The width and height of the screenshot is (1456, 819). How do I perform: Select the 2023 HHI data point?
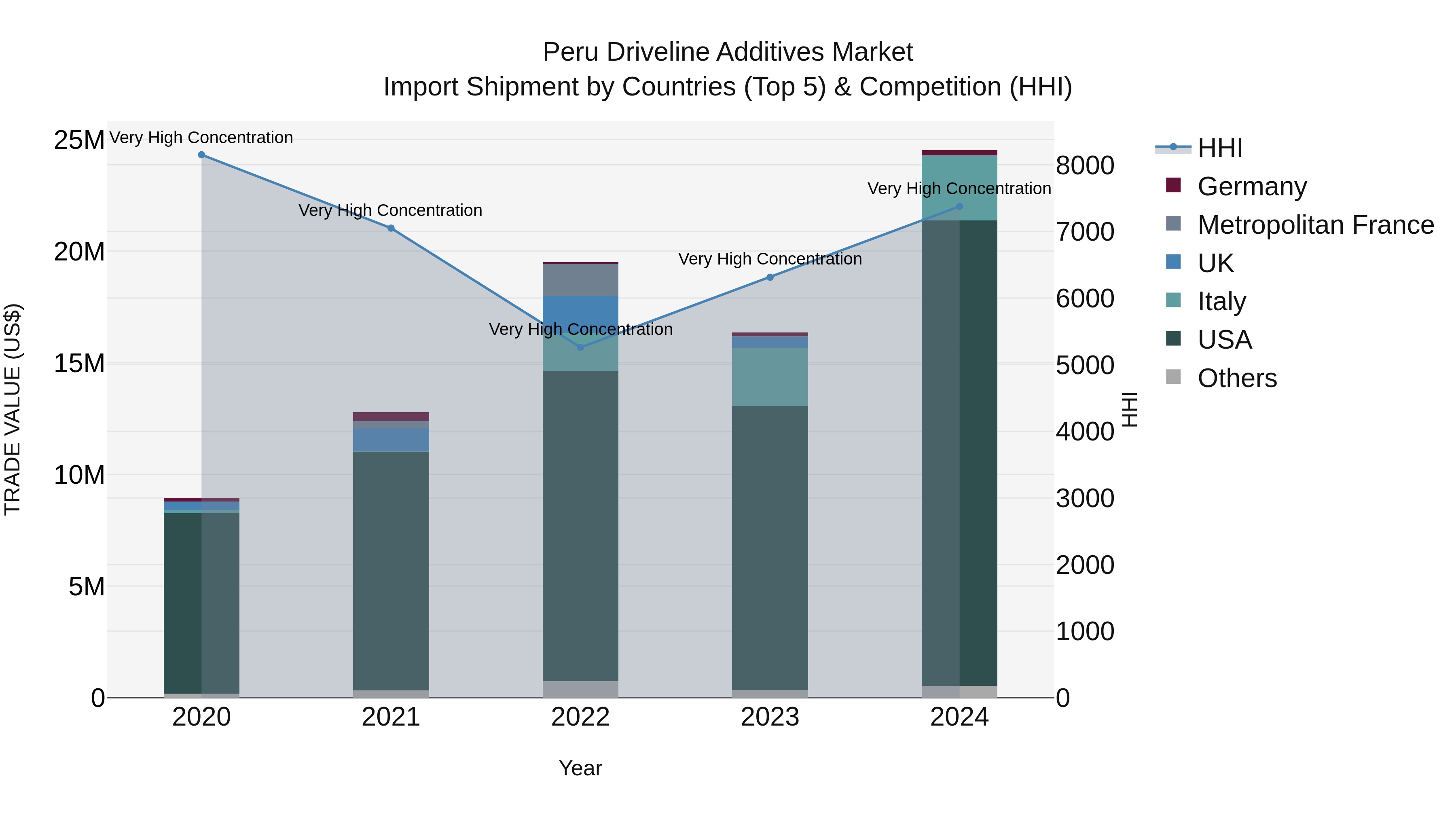[x=770, y=277]
